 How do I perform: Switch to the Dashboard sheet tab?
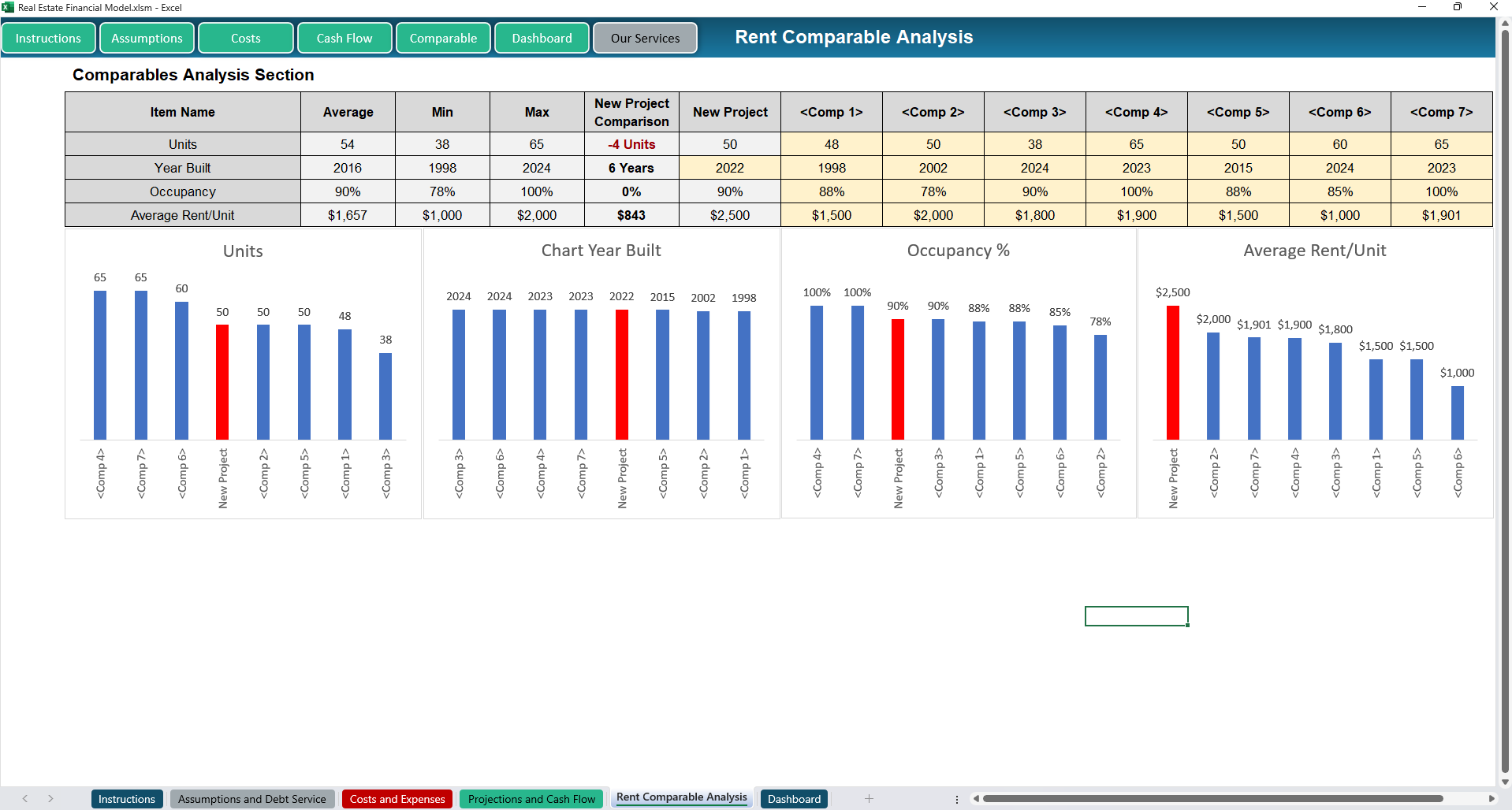(x=794, y=799)
